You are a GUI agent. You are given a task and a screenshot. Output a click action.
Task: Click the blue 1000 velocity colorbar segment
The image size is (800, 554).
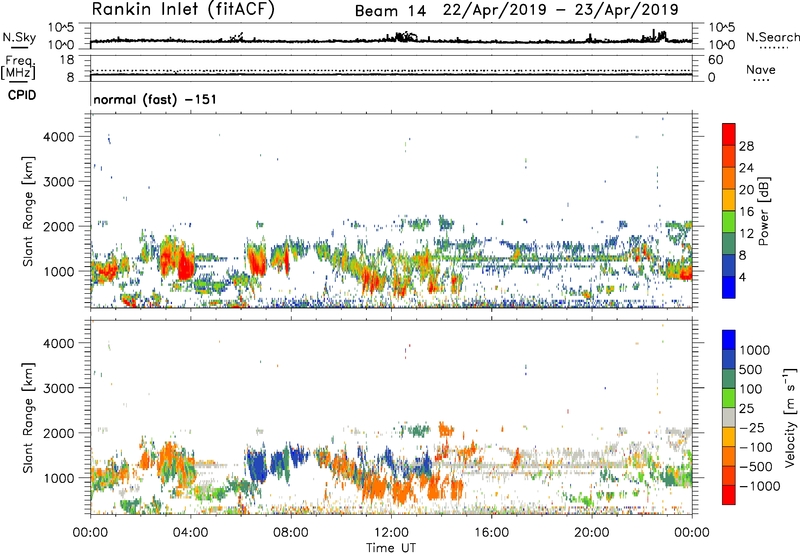[729, 340]
